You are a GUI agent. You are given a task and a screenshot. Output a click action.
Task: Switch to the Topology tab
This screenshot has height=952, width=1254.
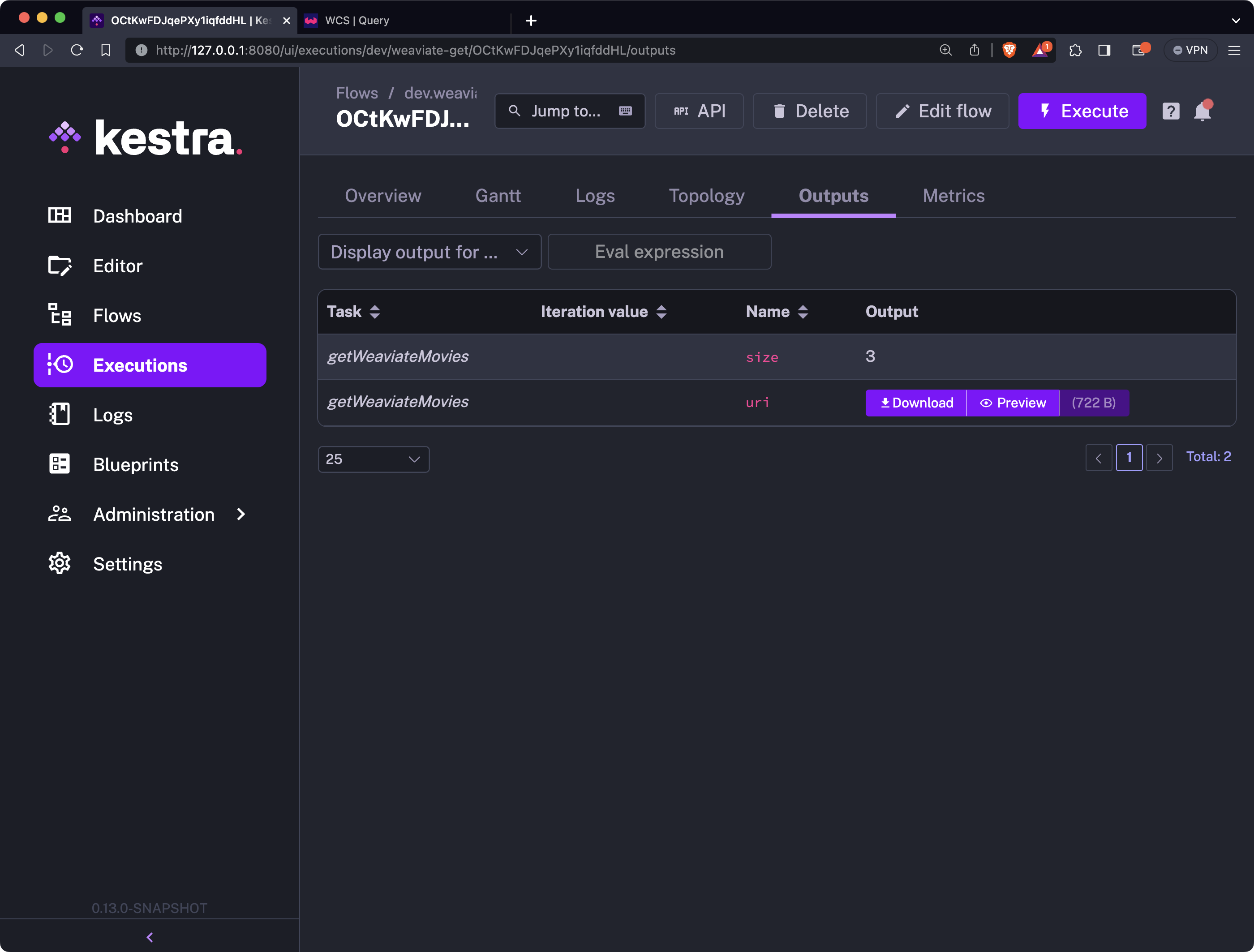click(706, 196)
